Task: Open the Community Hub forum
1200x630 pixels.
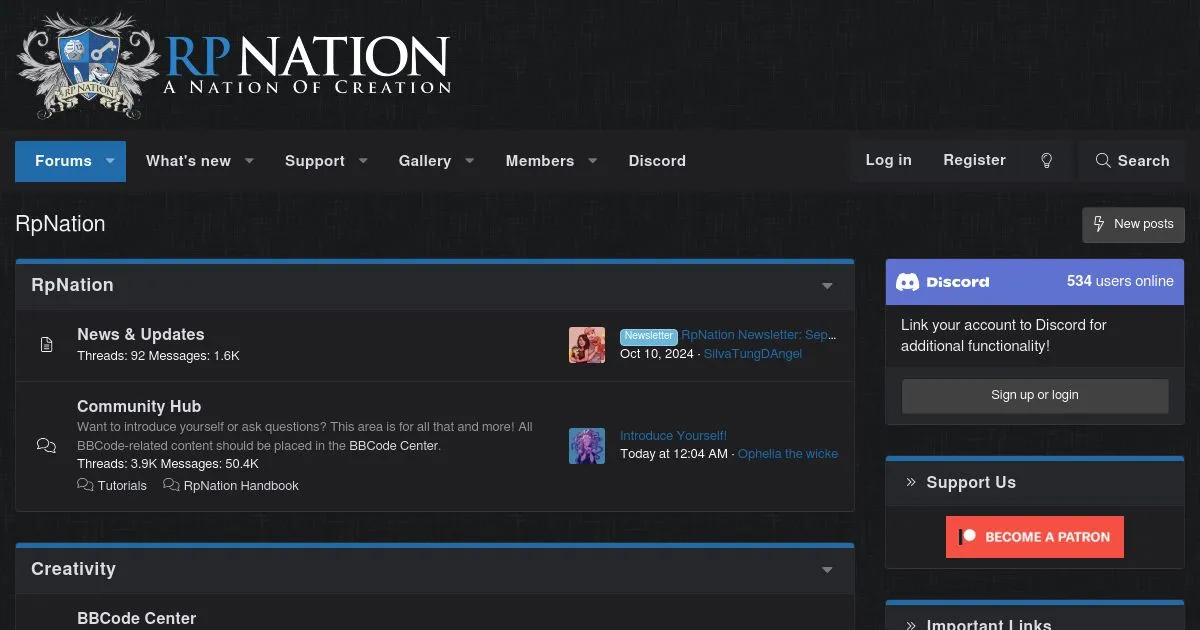Action: pyautogui.click(x=139, y=406)
